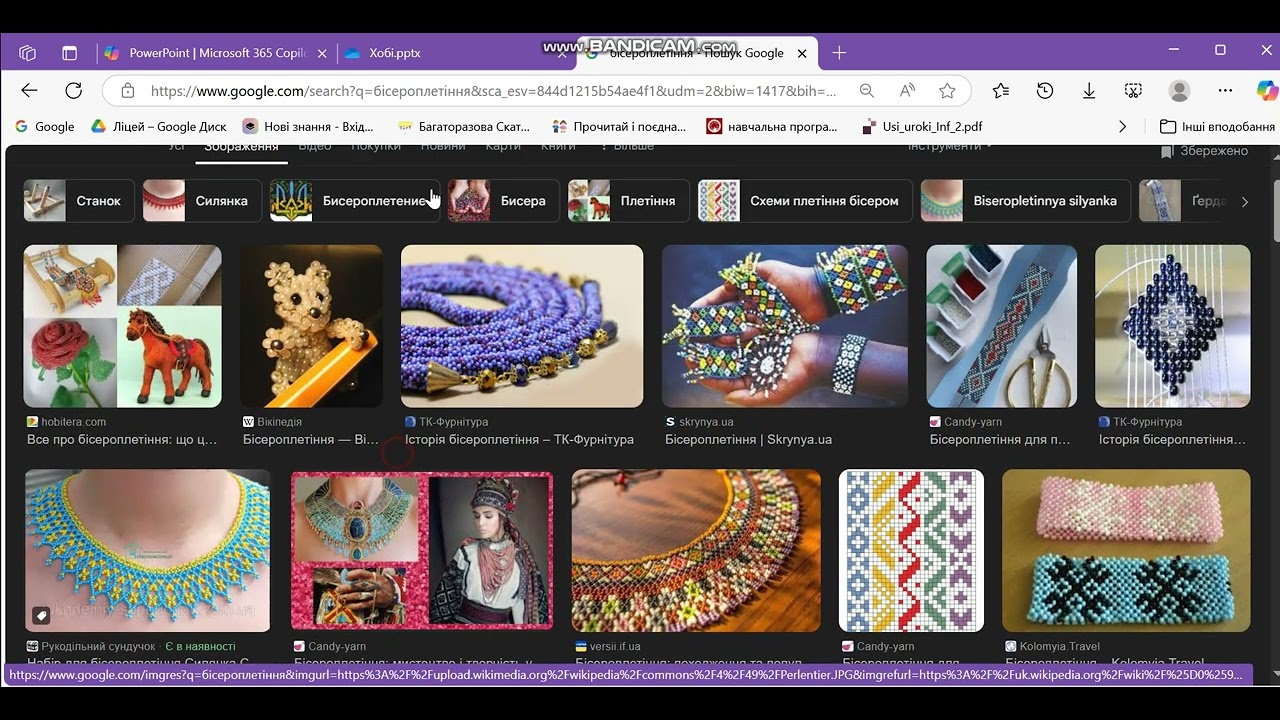Open the blue-yellow bead necklace thumbnail
Screen dimensions: 1280x720
147,550
